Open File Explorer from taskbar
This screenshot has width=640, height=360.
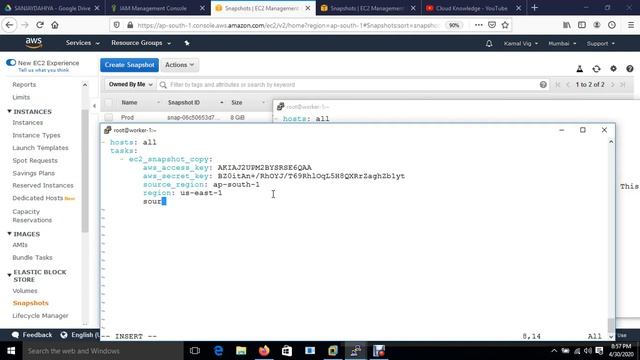[241, 351]
